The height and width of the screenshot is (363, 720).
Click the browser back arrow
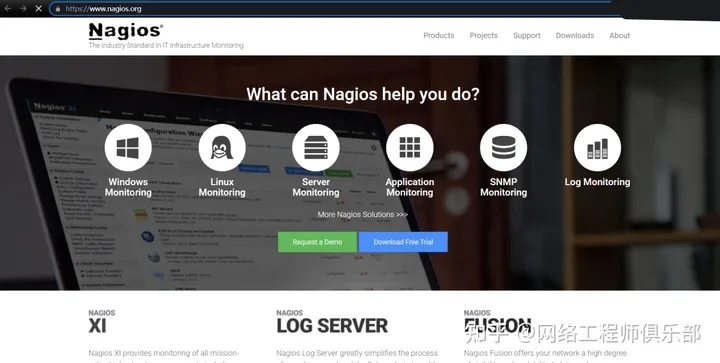tap(8, 9)
